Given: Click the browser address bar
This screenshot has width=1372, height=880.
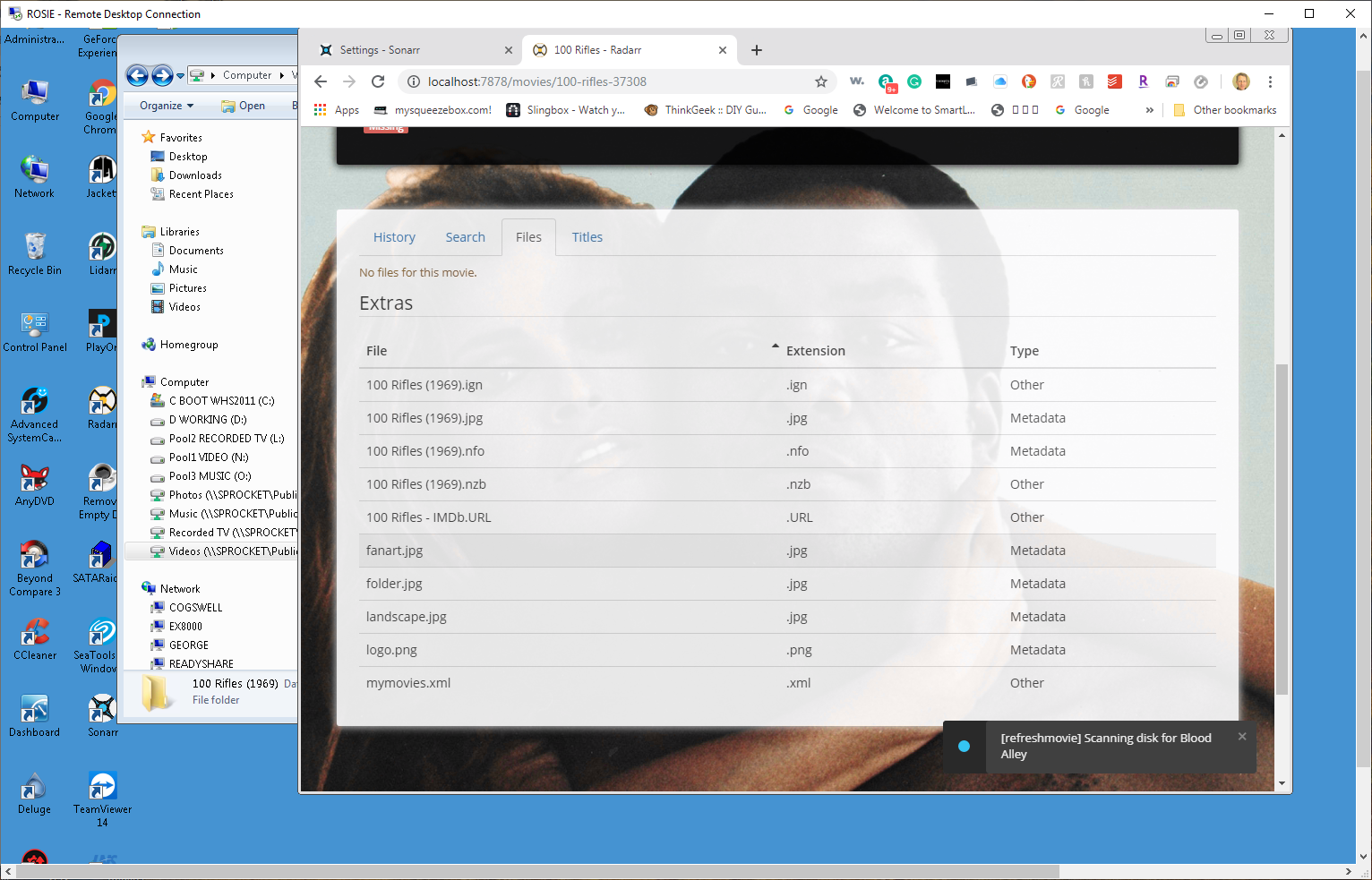Looking at the screenshot, I should pyautogui.click(x=582, y=81).
